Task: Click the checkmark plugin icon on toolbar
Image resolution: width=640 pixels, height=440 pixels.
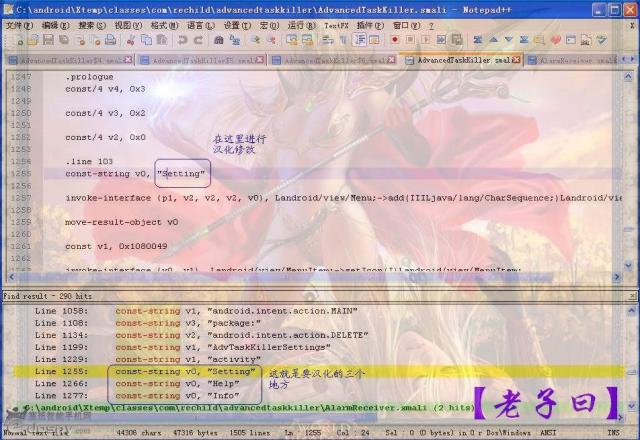Action: pos(602,40)
